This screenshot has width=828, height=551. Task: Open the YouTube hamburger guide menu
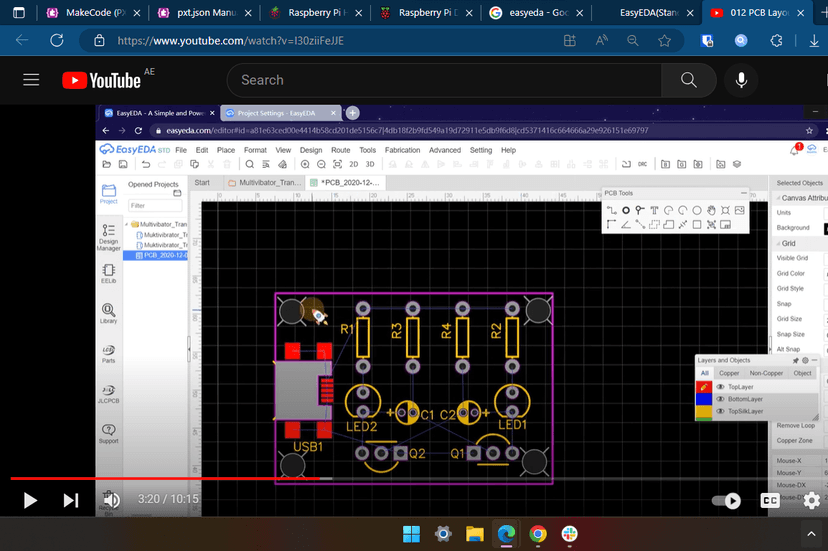point(31,80)
